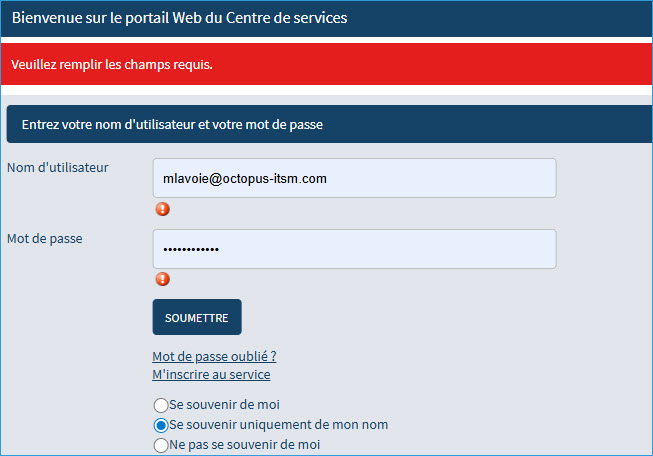Click the 'Ne pas se souvenir de moi' text
The image size is (653, 456).
coord(245,445)
